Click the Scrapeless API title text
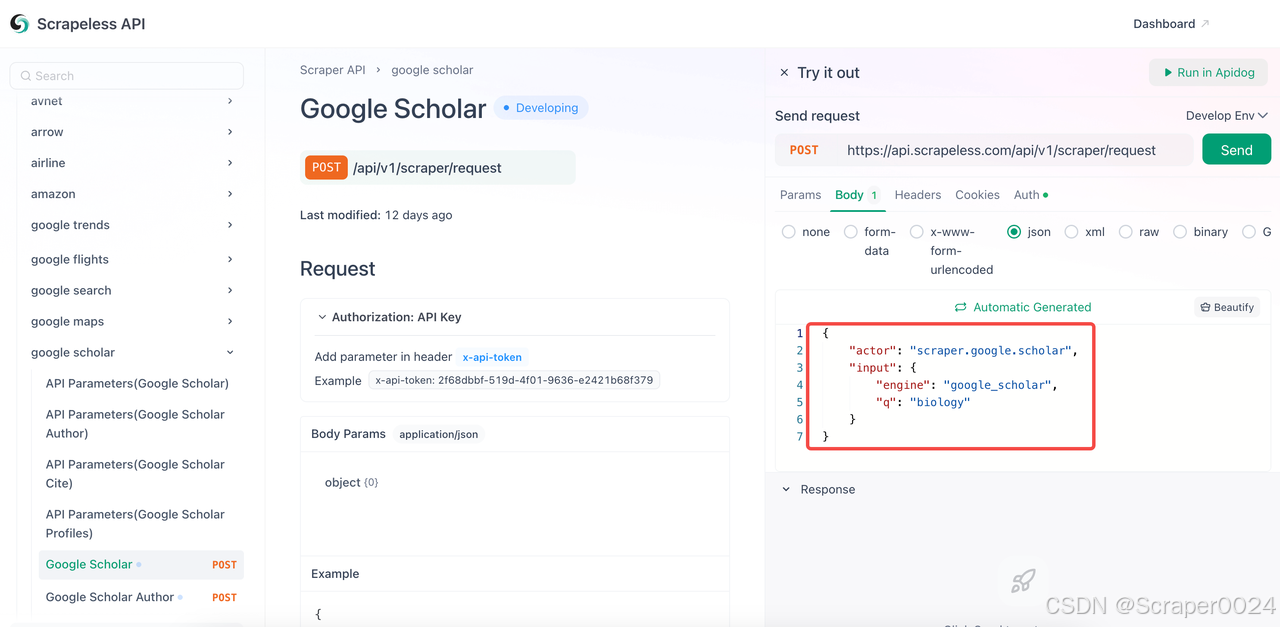This screenshot has height=627, width=1280. pyautogui.click(x=91, y=24)
